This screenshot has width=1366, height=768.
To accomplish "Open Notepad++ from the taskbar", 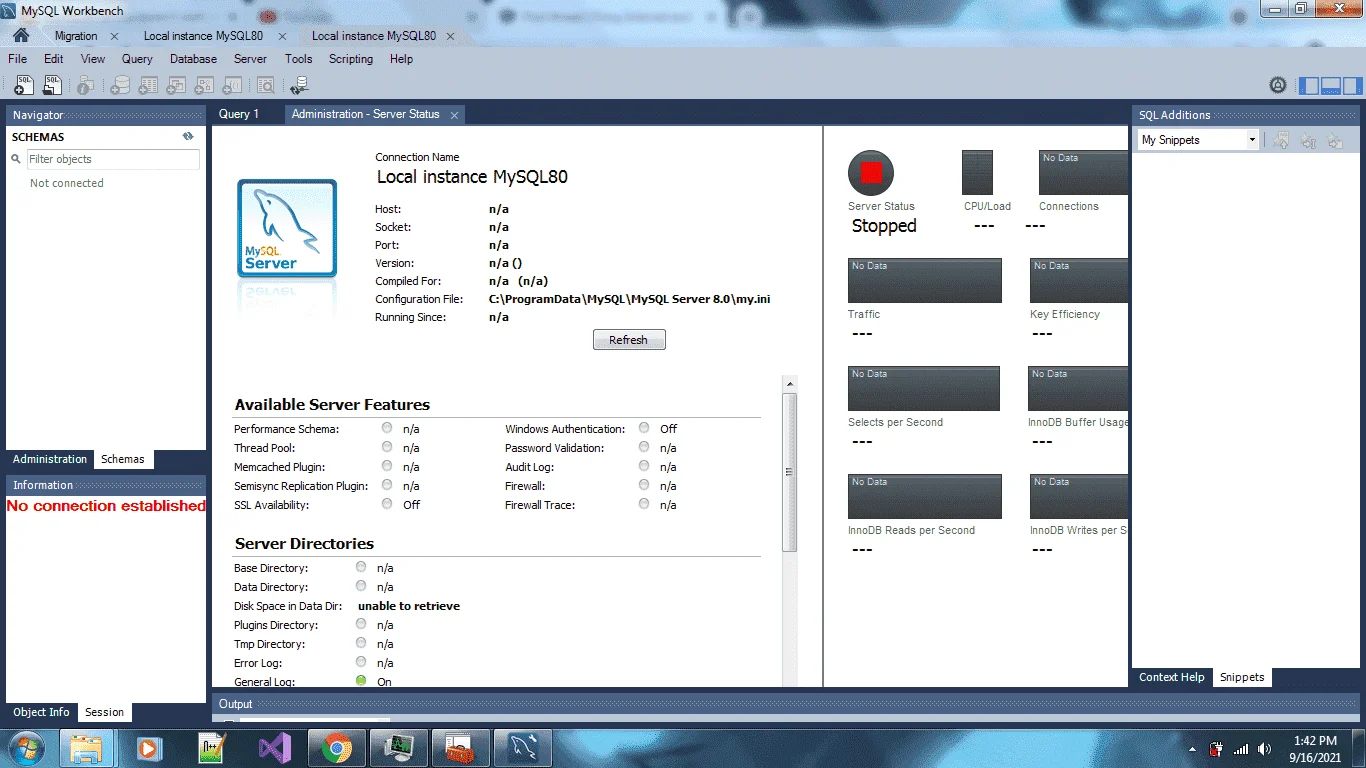I will (x=211, y=747).
